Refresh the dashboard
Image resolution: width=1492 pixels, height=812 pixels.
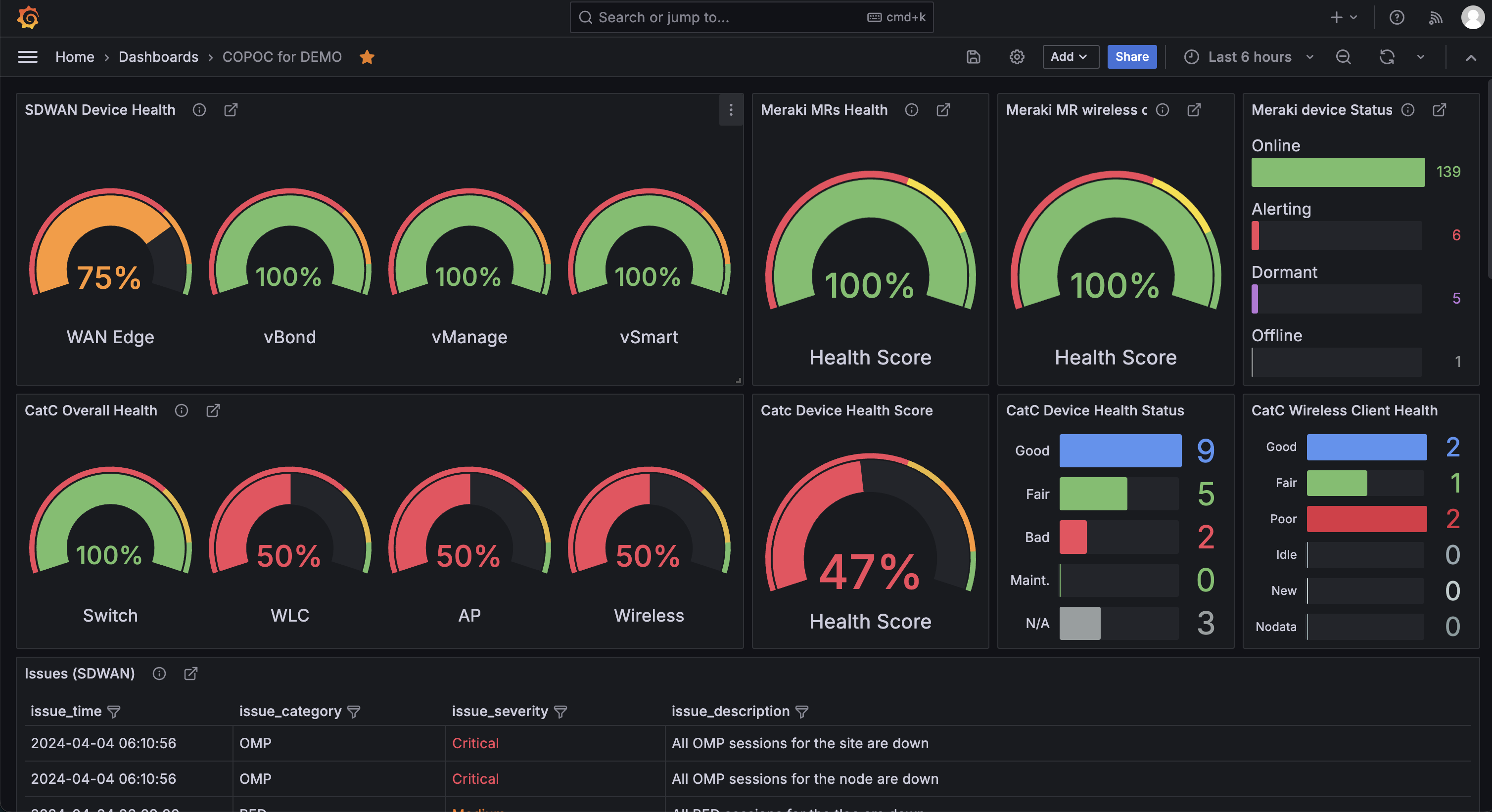click(x=1387, y=57)
